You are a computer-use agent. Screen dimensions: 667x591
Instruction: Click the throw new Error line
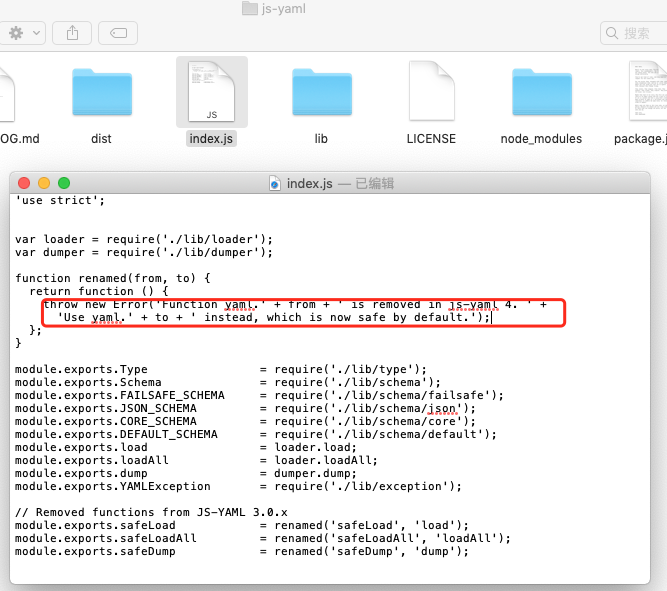(295, 305)
